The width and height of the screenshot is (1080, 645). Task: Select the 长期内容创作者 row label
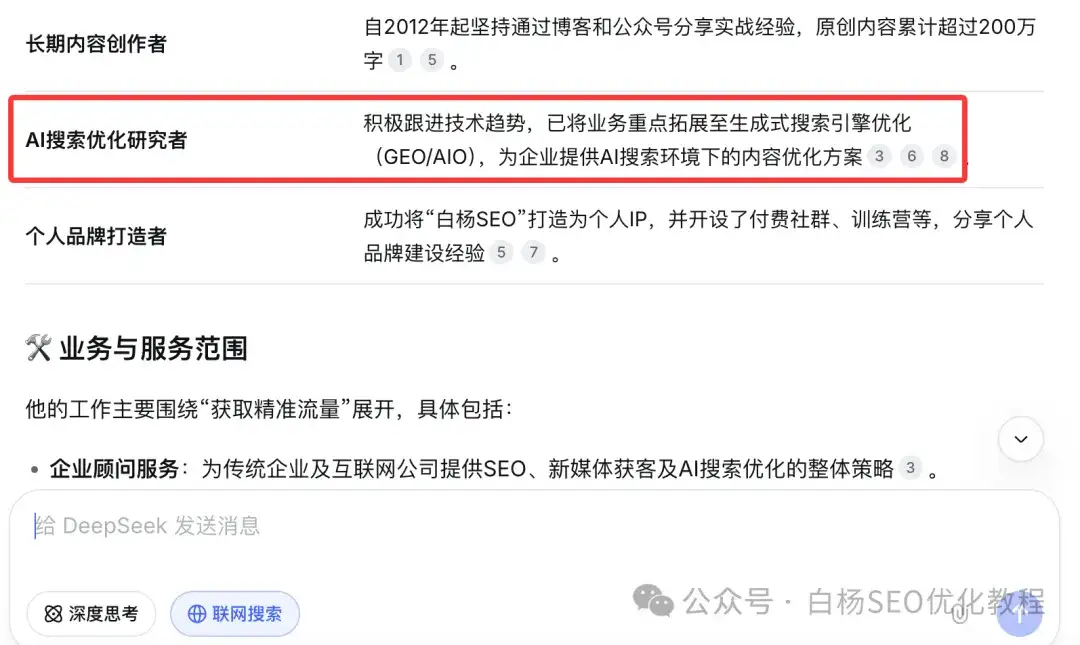coord(96,44)
